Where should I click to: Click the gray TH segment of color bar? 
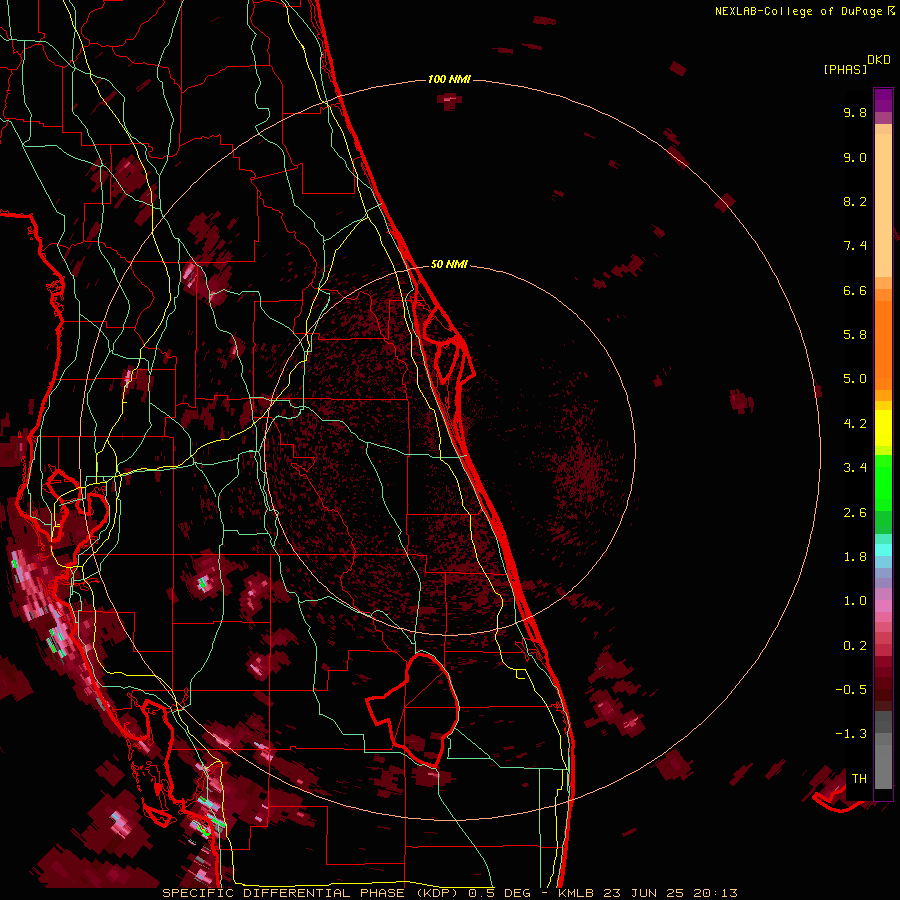[883, 766]
